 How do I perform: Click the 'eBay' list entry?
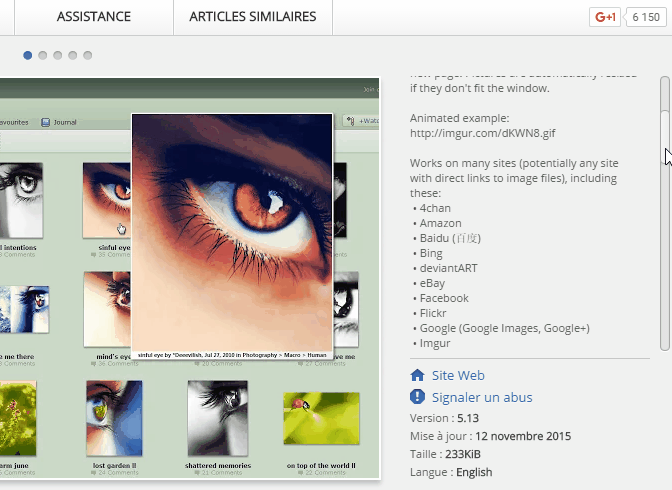click(x=432, y=283)
